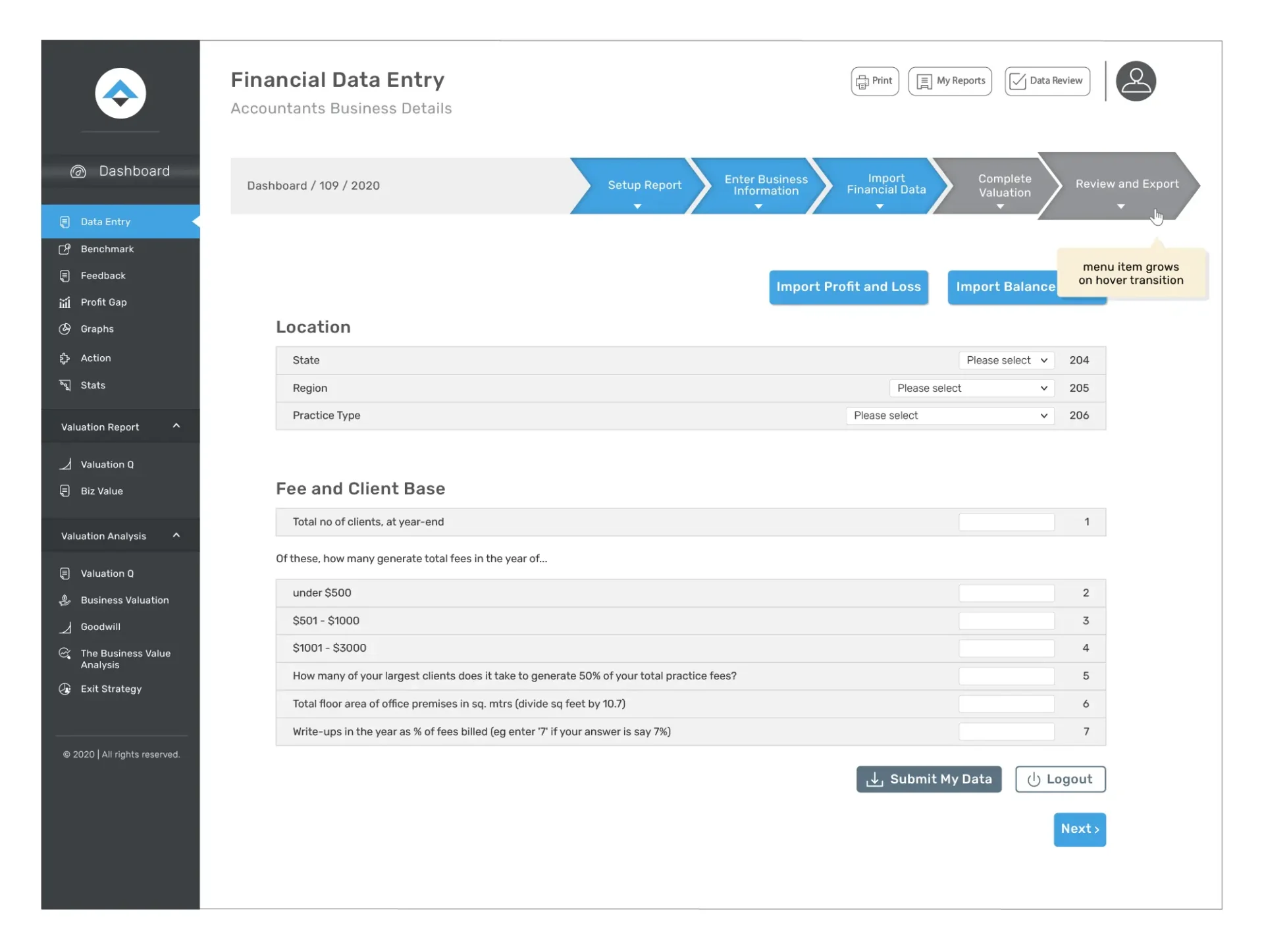Click the user profile avatar icon
Image resolution: width=1264 pixels, height=952 pixels.
(1136, 81)
